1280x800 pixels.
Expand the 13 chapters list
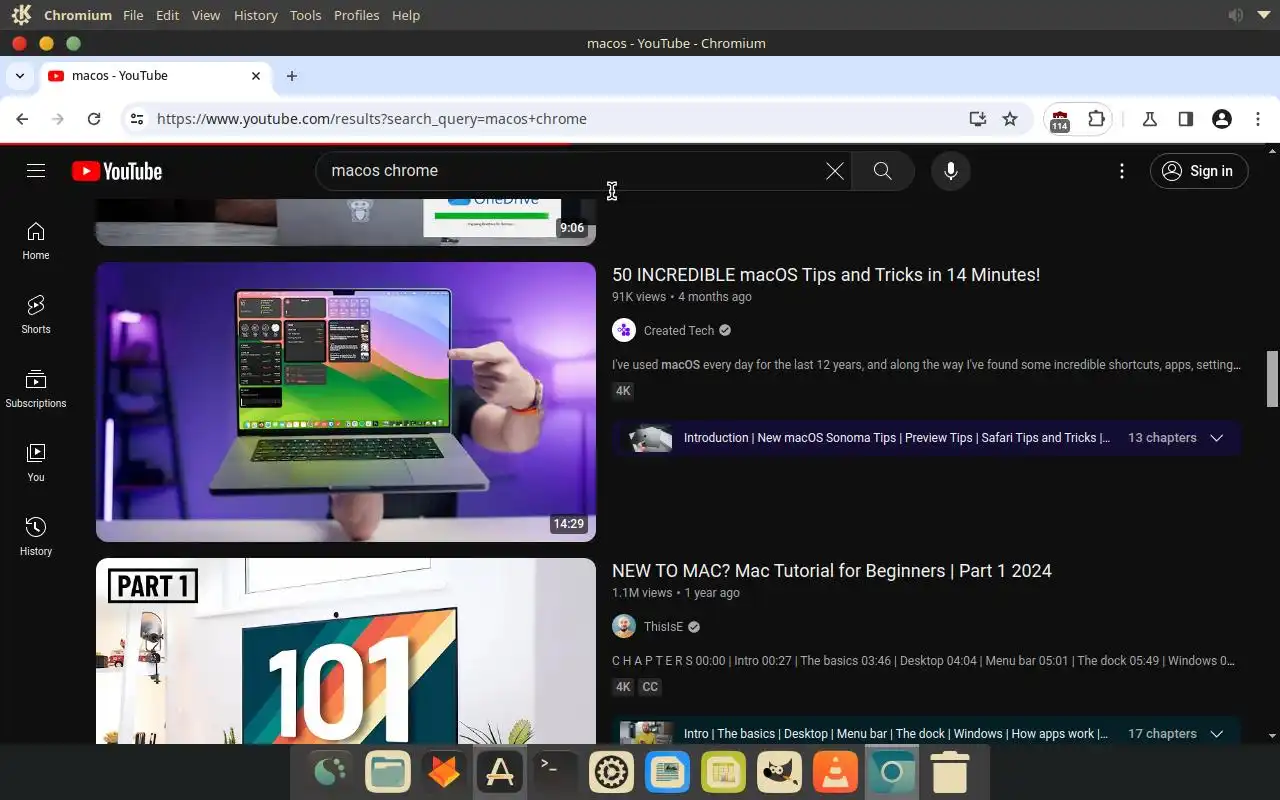pyautogui.click(x=1217, y=438)
